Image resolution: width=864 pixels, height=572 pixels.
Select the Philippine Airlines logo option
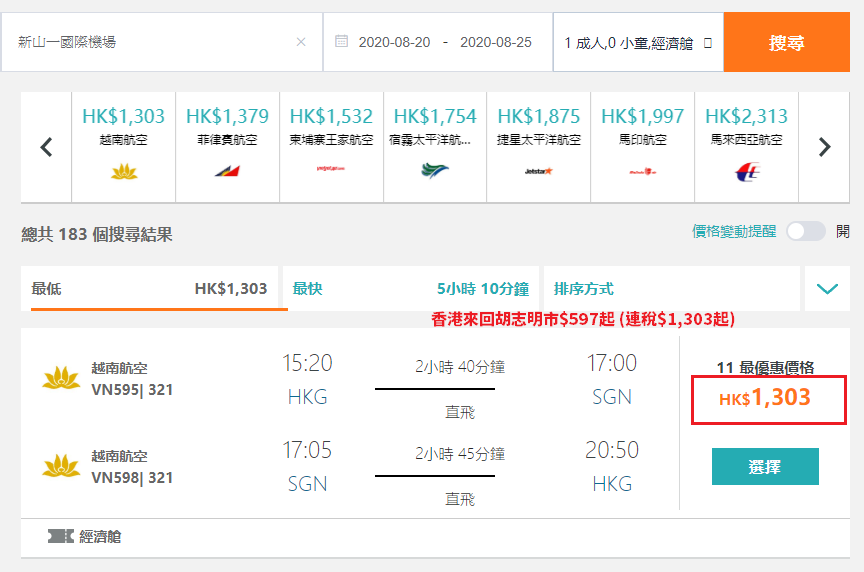click(227, 171)
